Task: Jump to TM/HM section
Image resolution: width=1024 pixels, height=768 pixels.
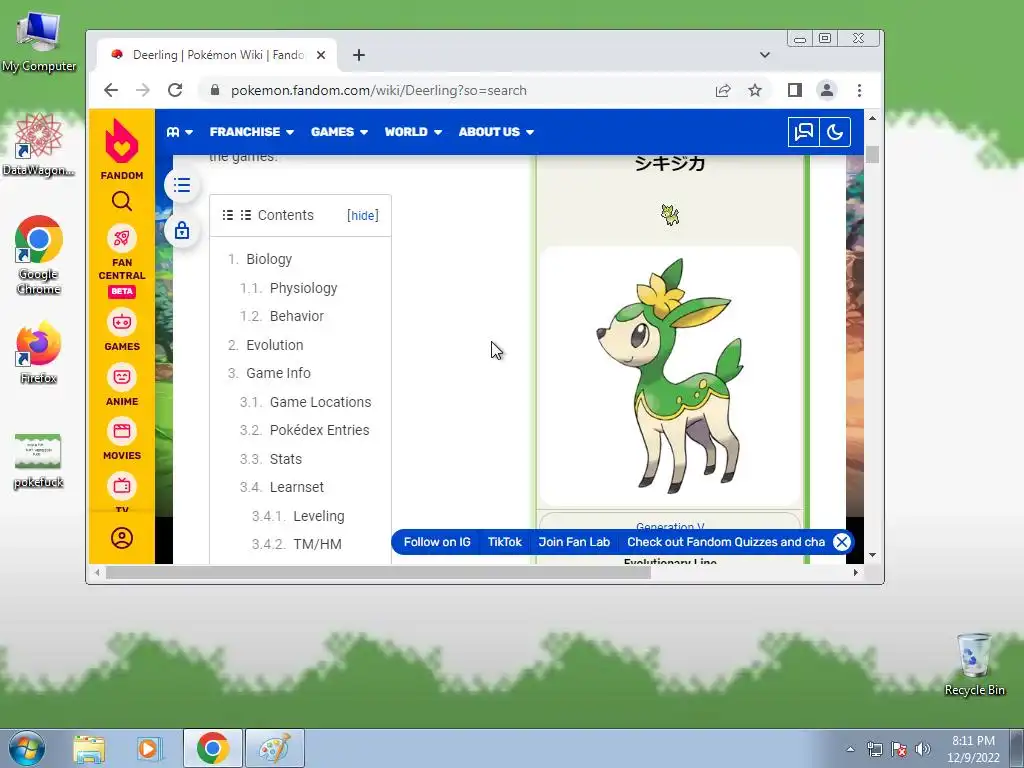Action: pyautogui.click(x=317, y=544)
